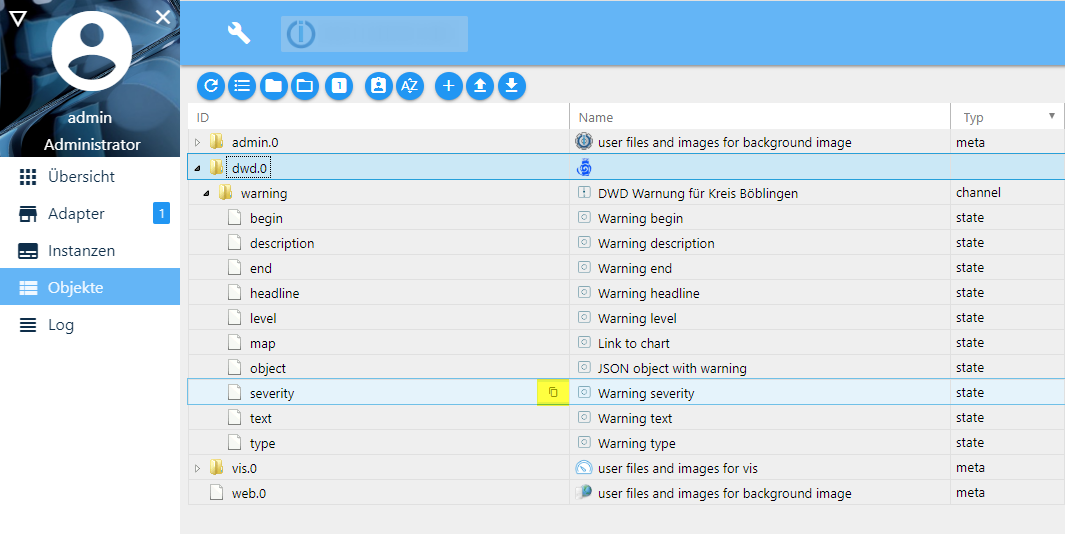
Task: Click the filled folder toolbar icon
Action: click(273, 86)
